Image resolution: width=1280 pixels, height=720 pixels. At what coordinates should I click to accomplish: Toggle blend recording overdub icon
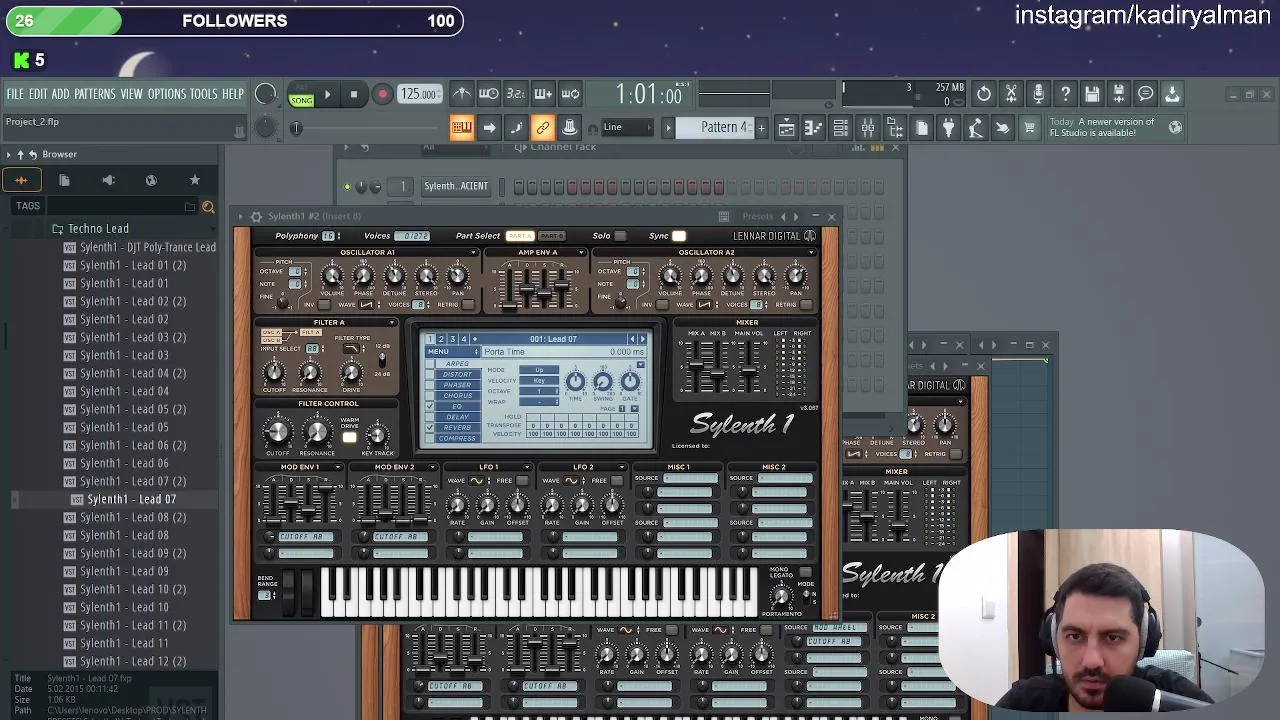click(543, 94)
